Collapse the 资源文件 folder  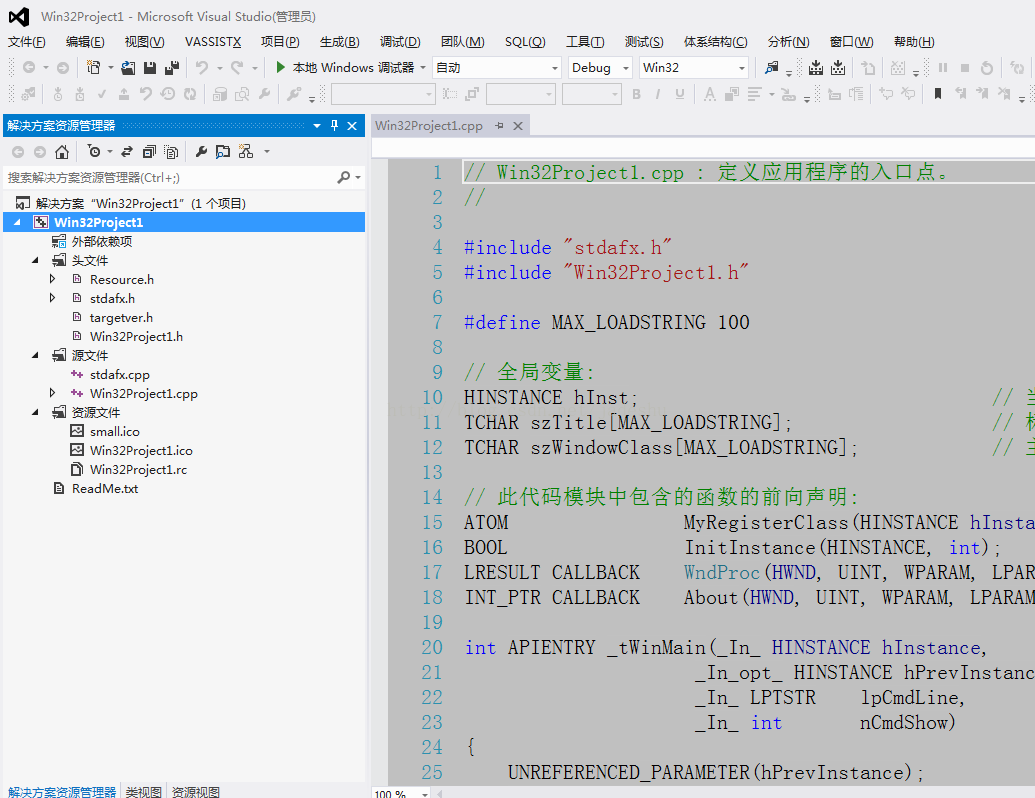(x=35, y=413)
